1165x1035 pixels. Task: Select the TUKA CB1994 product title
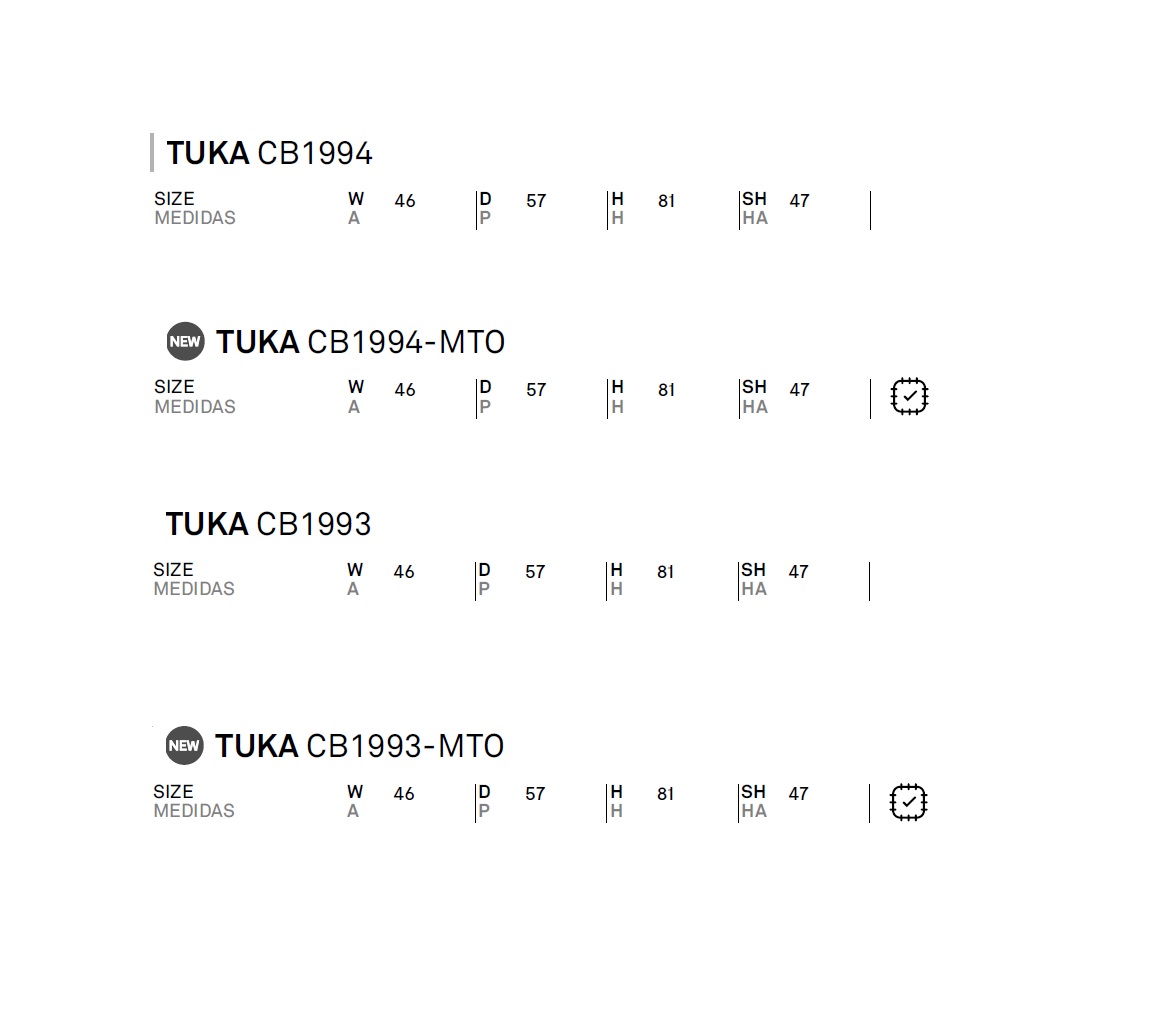click(x=269, y=153)
